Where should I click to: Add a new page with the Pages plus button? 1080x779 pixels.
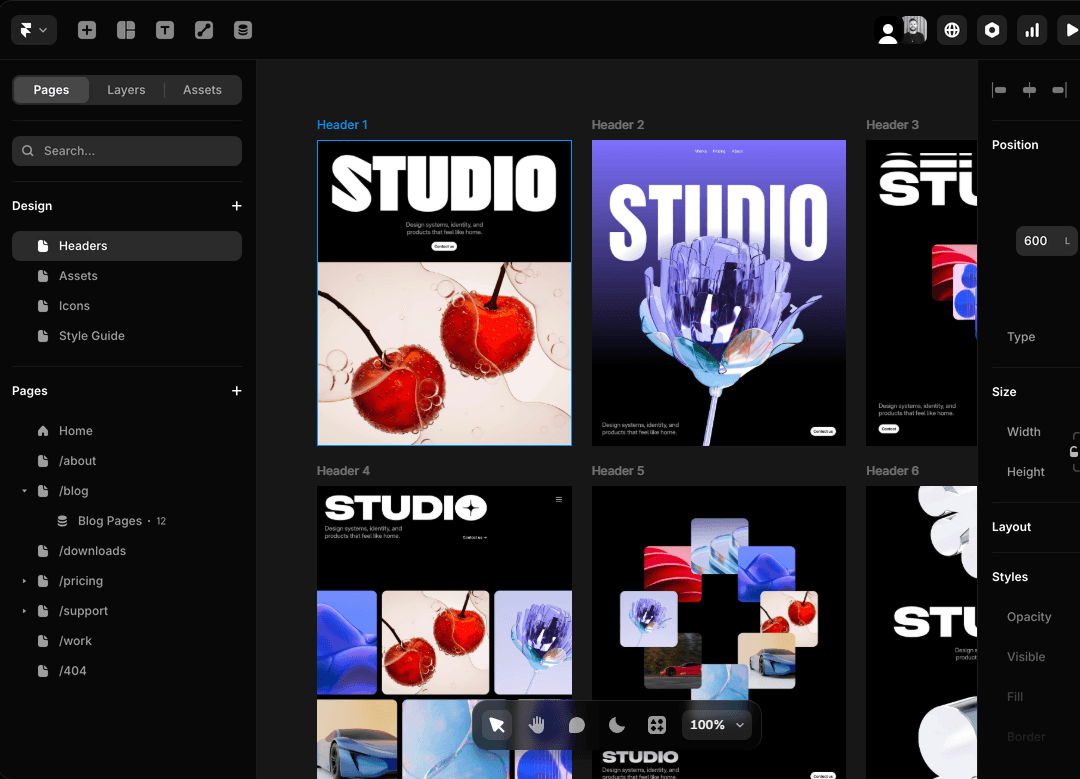click(237, 391)
